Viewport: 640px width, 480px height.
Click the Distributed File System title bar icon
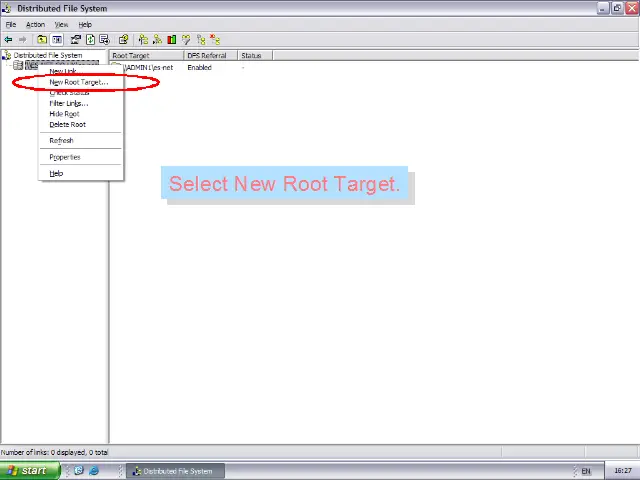click(7, 8)
